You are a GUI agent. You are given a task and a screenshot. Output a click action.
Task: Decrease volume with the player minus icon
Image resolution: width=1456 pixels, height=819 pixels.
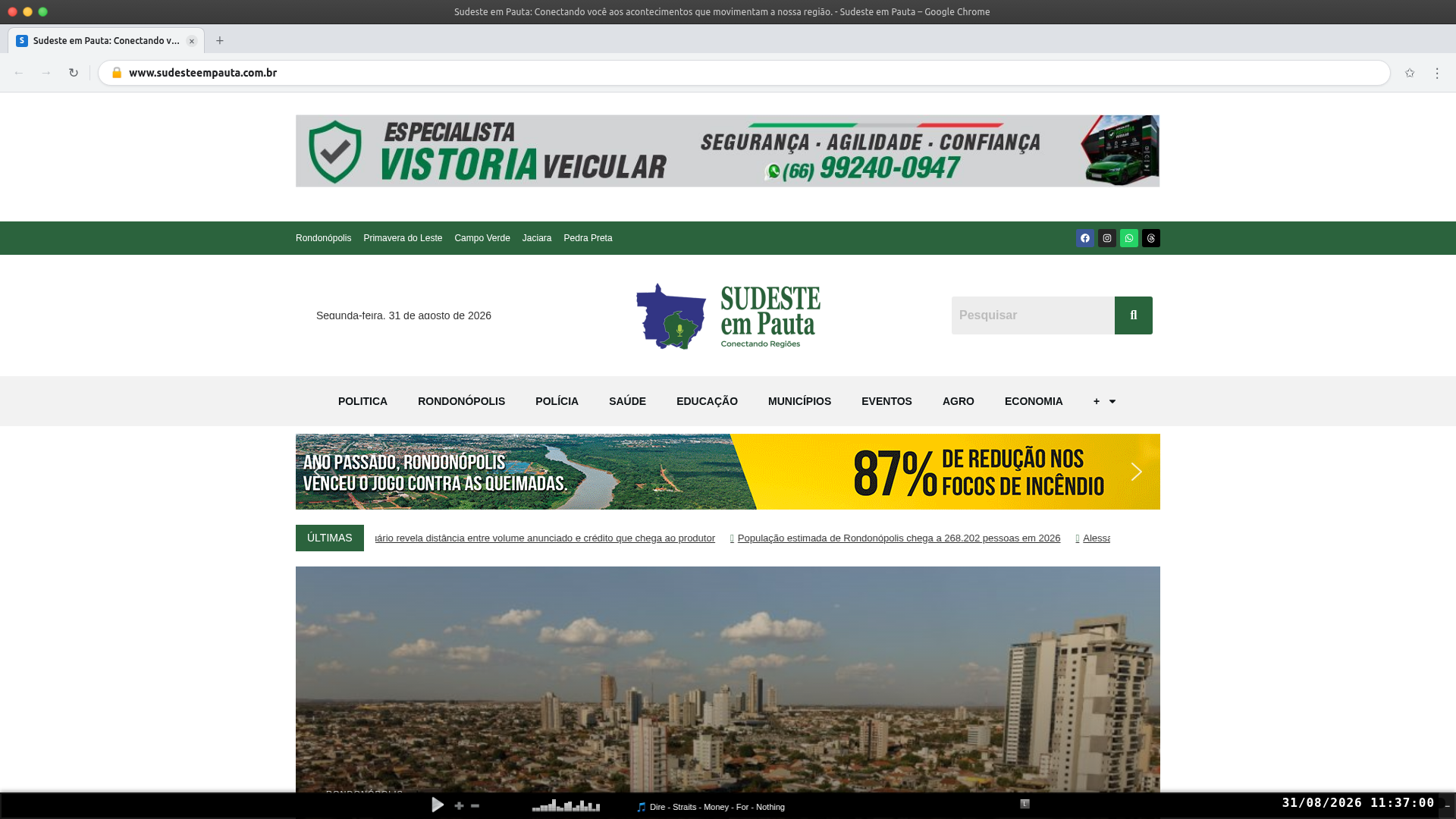[x=475, y=805]
